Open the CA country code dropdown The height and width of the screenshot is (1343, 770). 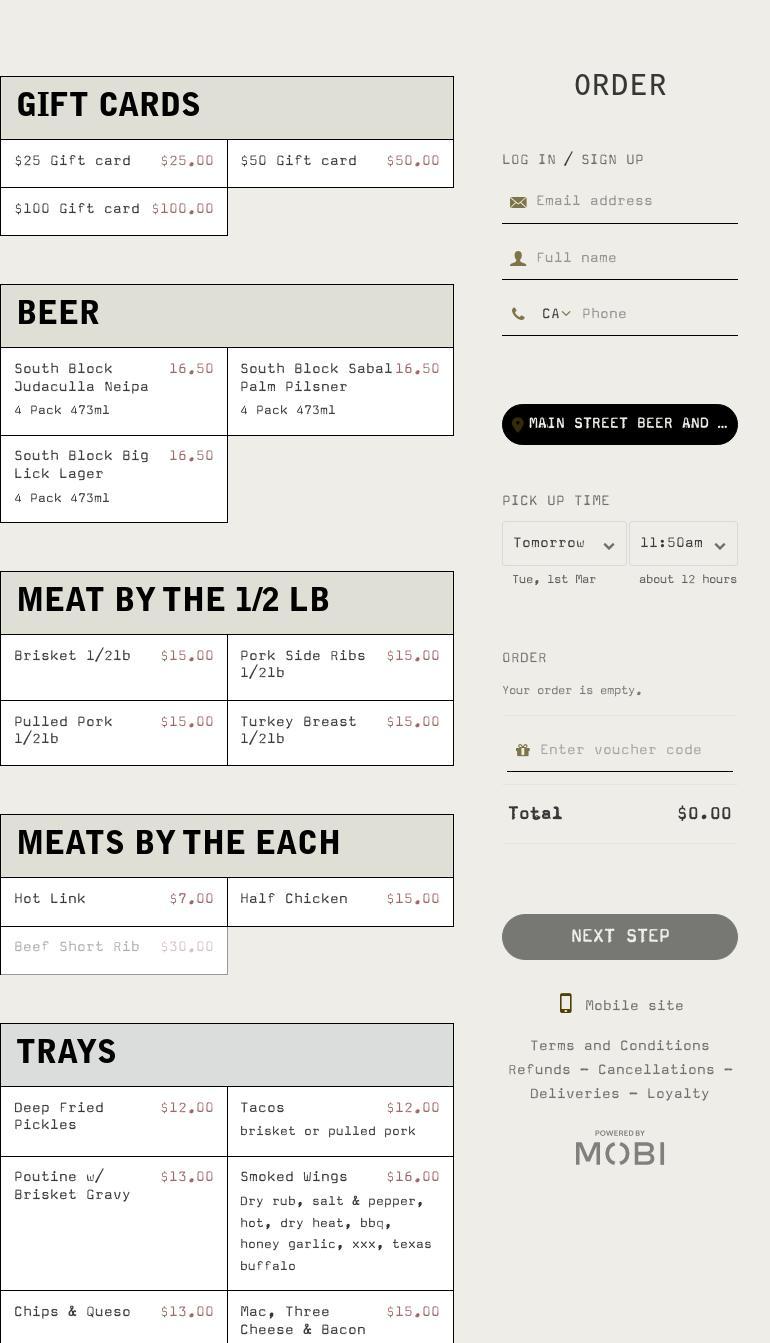[x=556, y=314]
